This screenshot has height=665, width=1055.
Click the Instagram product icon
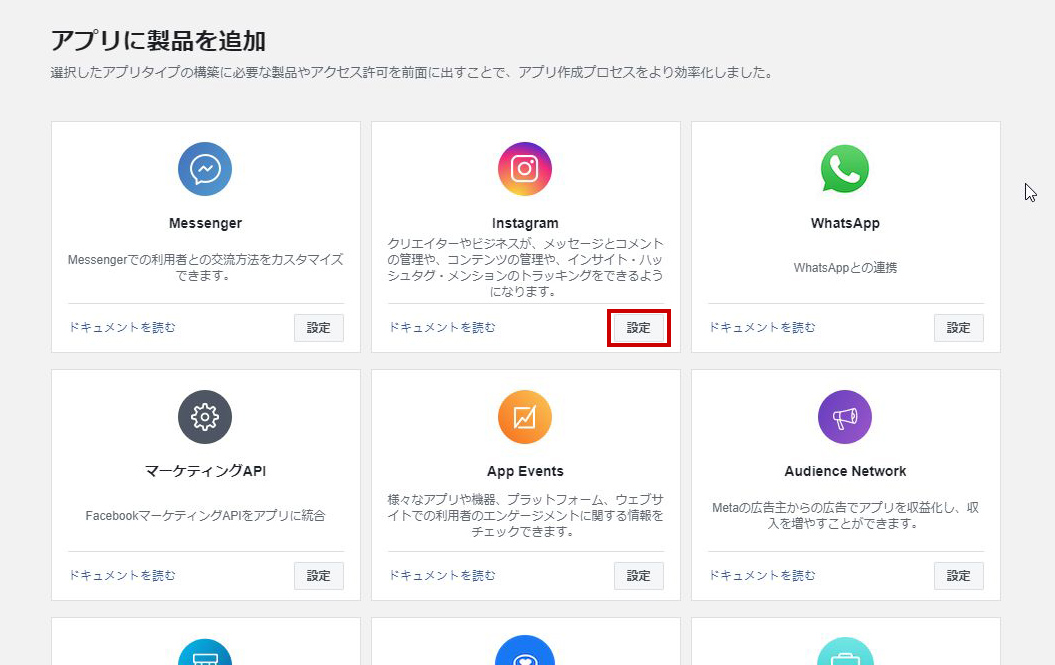525,169
